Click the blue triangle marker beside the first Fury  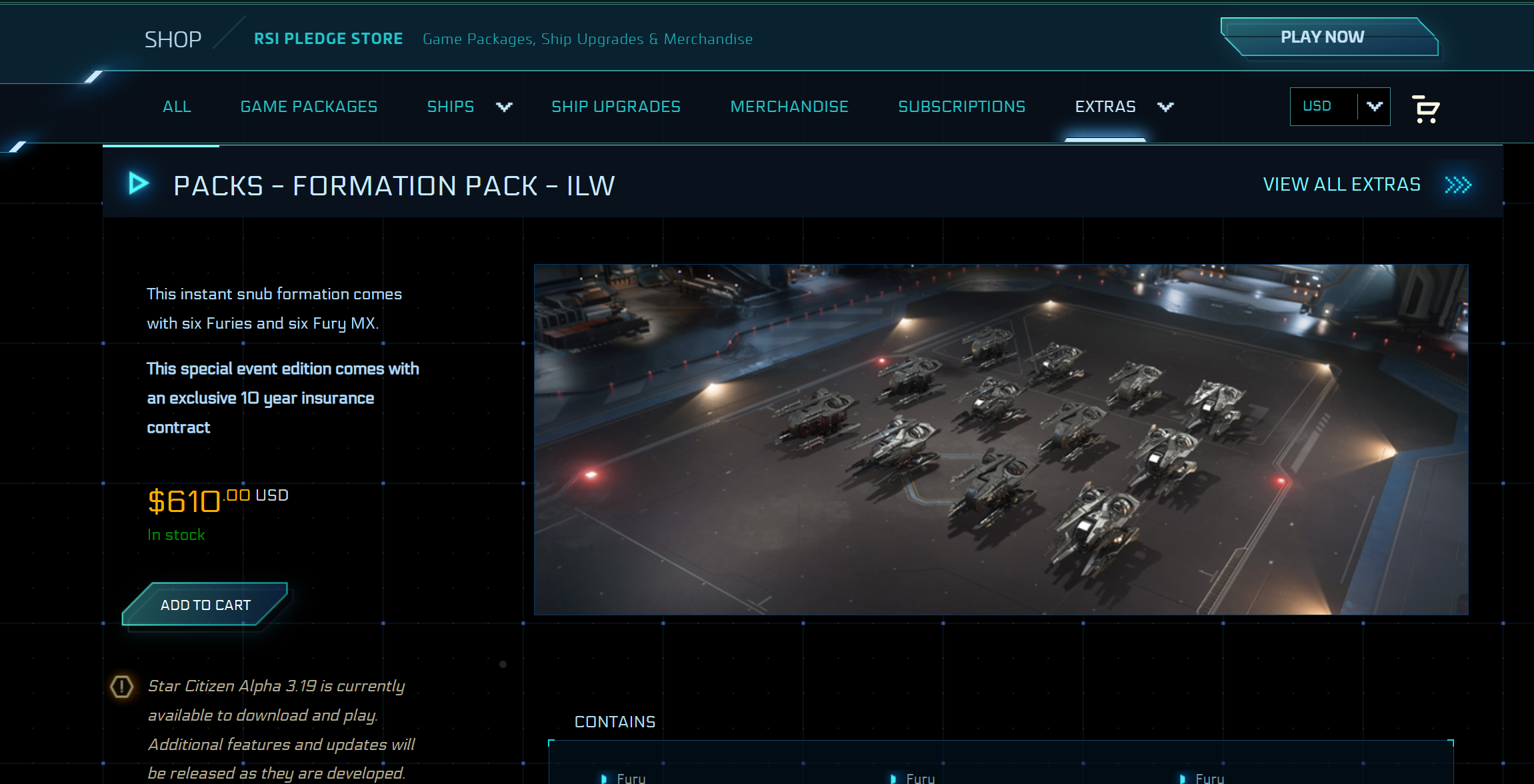[605, 777]
